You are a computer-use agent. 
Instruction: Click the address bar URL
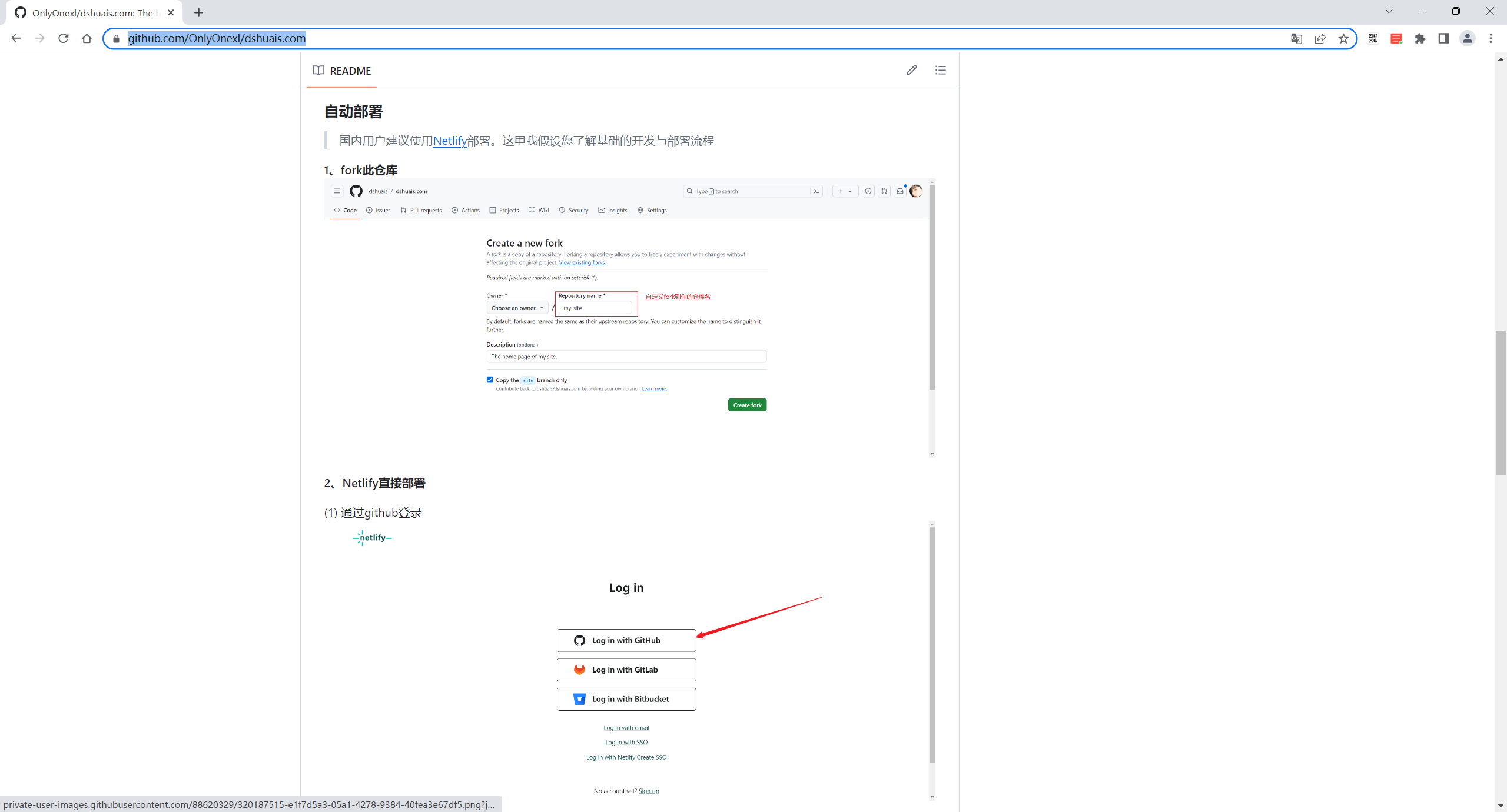[217, 38]
